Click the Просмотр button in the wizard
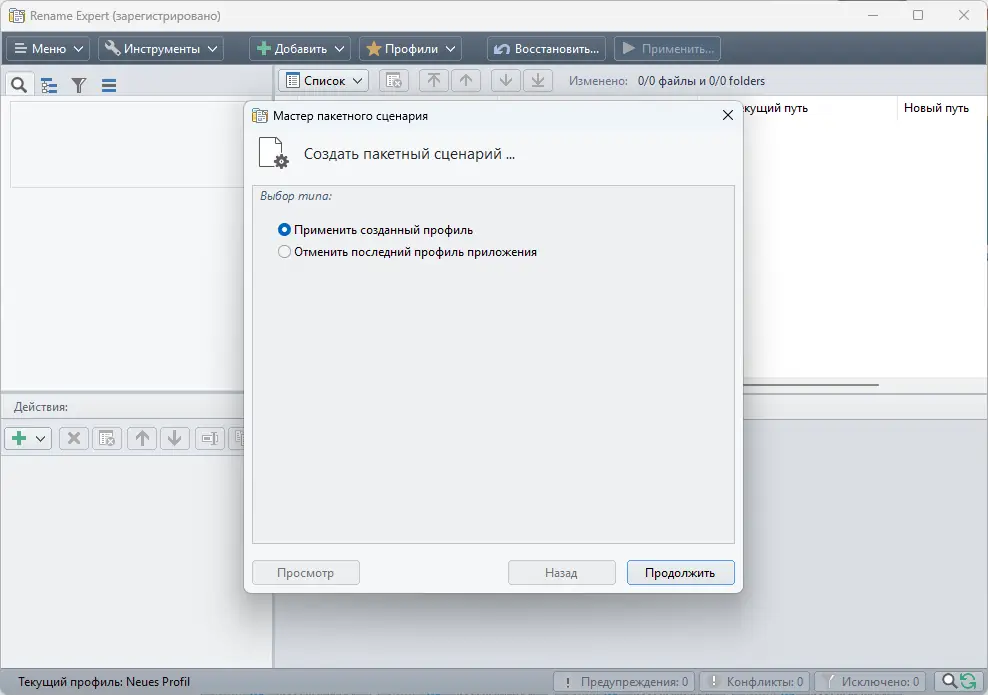This screenshot has width=988, height=695. (306, 573)
